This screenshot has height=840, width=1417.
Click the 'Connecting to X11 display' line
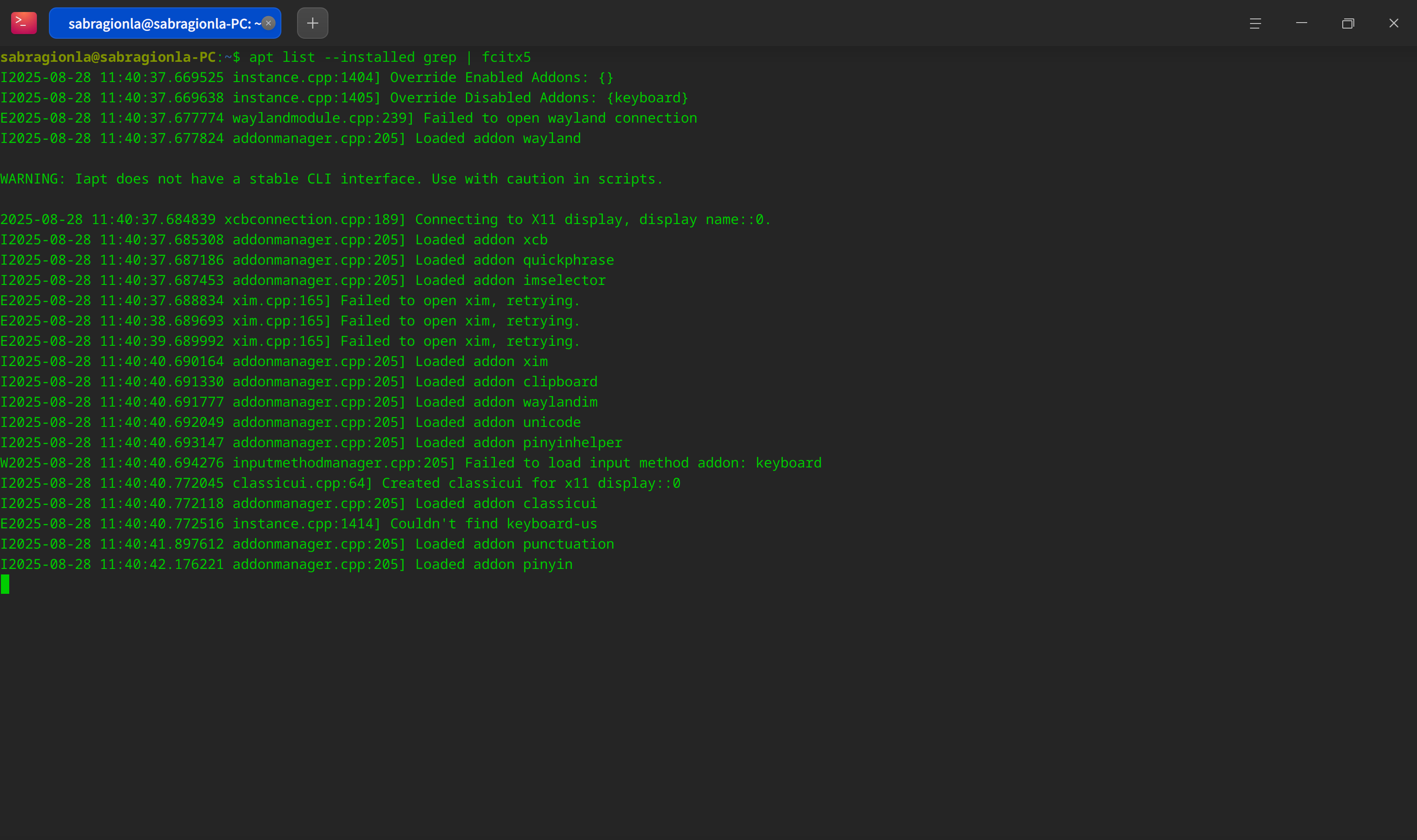[386, 219]
